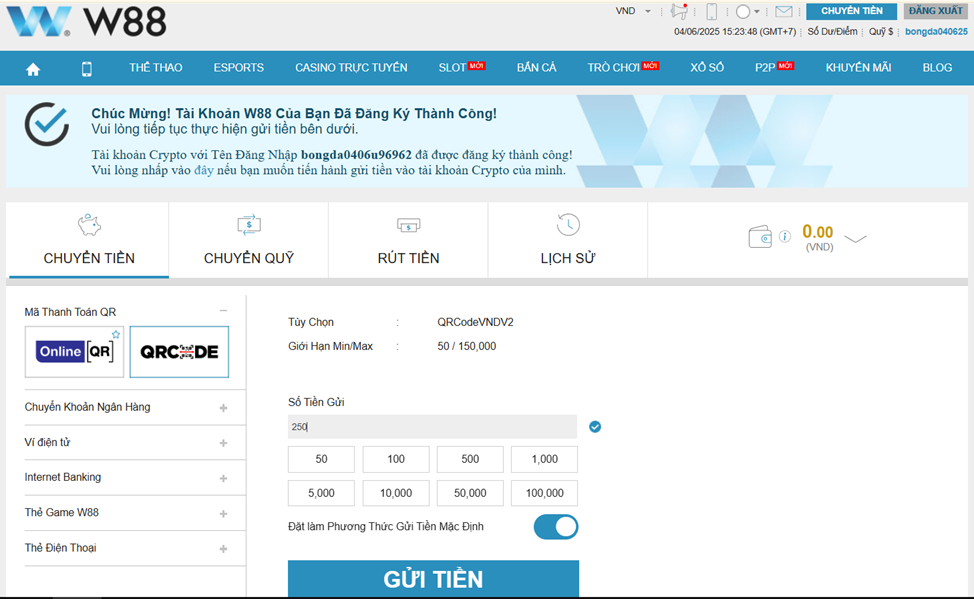974x599 pixels.
Task: Open the language selector circle dropdown
Action: click(747, 11)
